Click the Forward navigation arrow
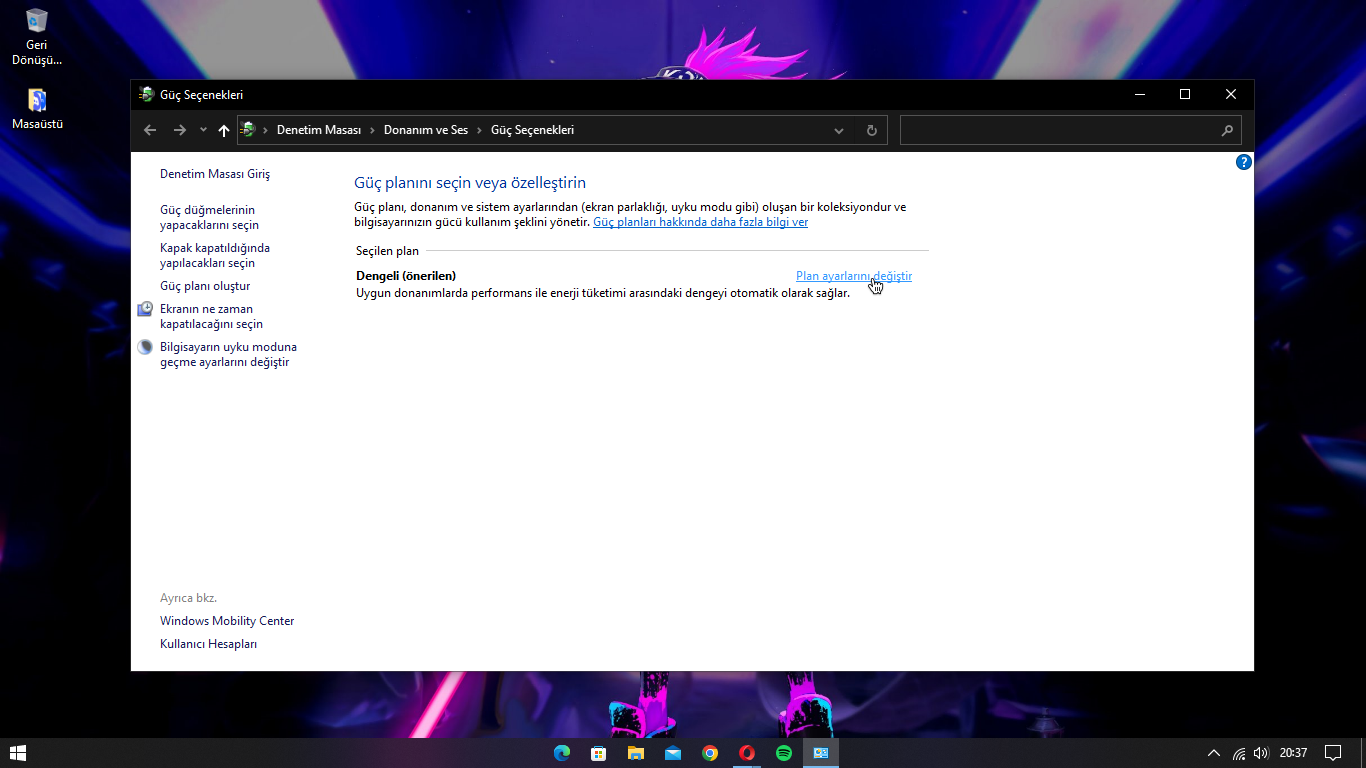 [x=180, y=130]
